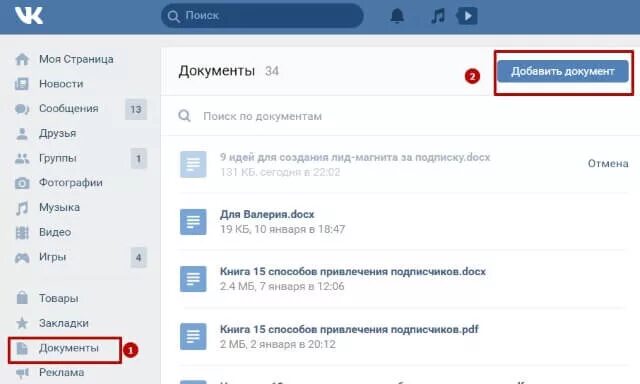640x384 pixels.
Task: Select the text 19 КБ, 10 января в 18:47
Action: tap(282, 229)
